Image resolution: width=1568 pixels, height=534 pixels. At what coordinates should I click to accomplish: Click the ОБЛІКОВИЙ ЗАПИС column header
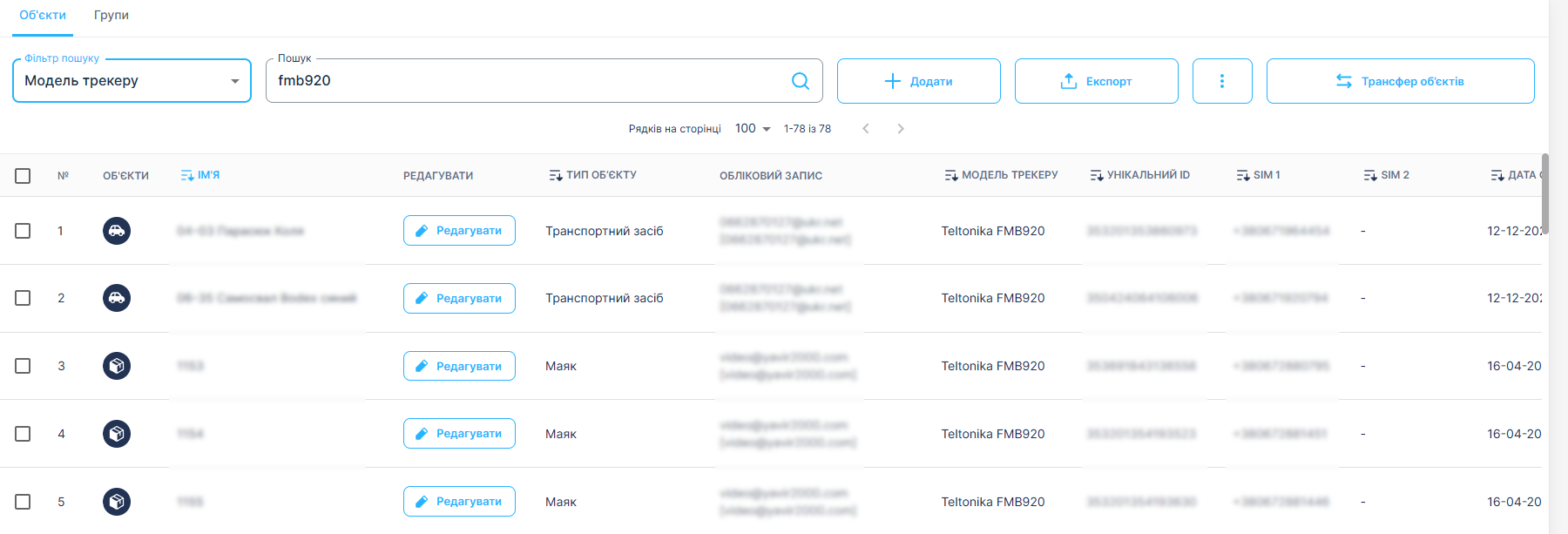point(771,176)
